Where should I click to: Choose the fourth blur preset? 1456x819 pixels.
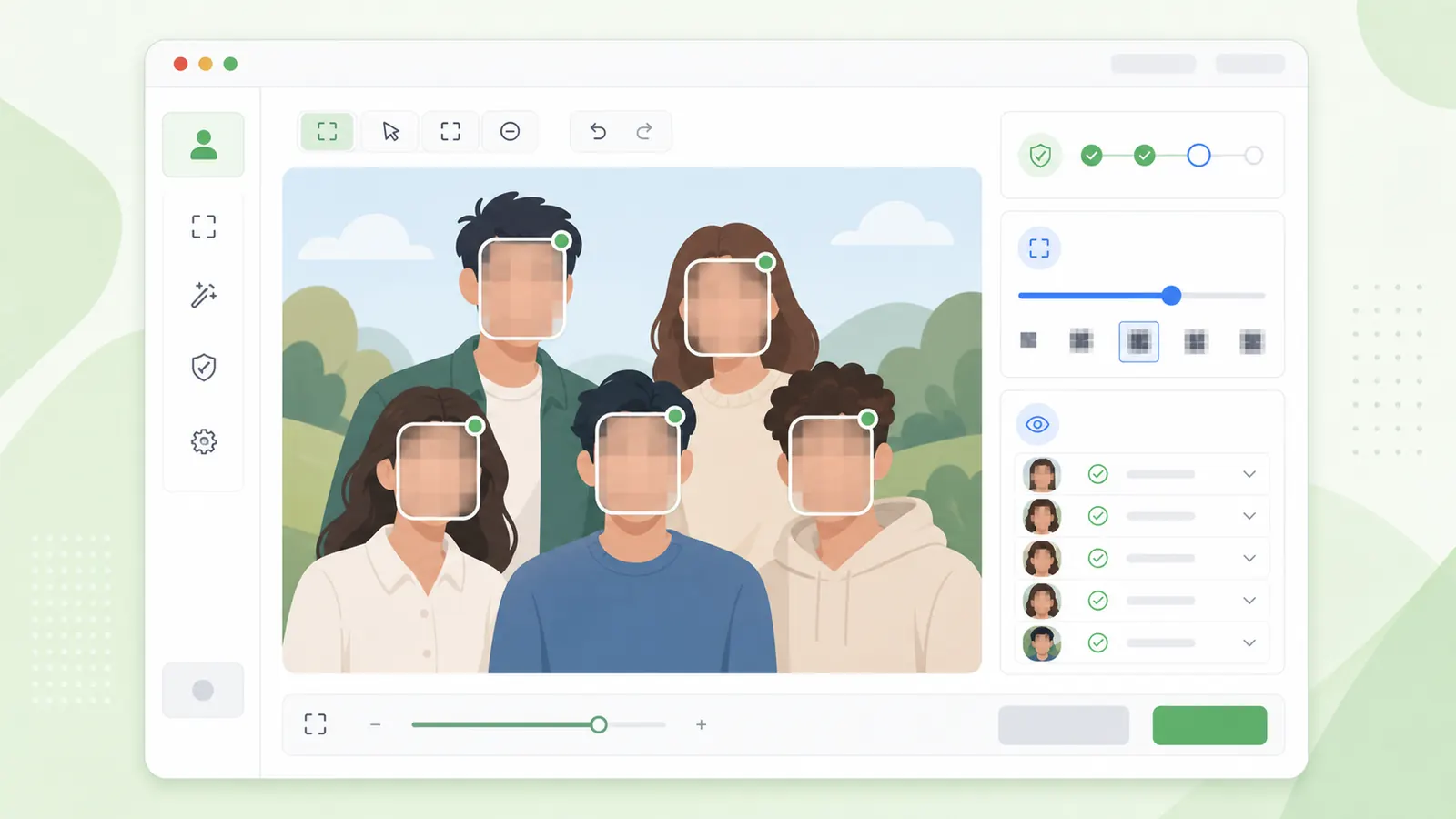[x=1196, y=342]
